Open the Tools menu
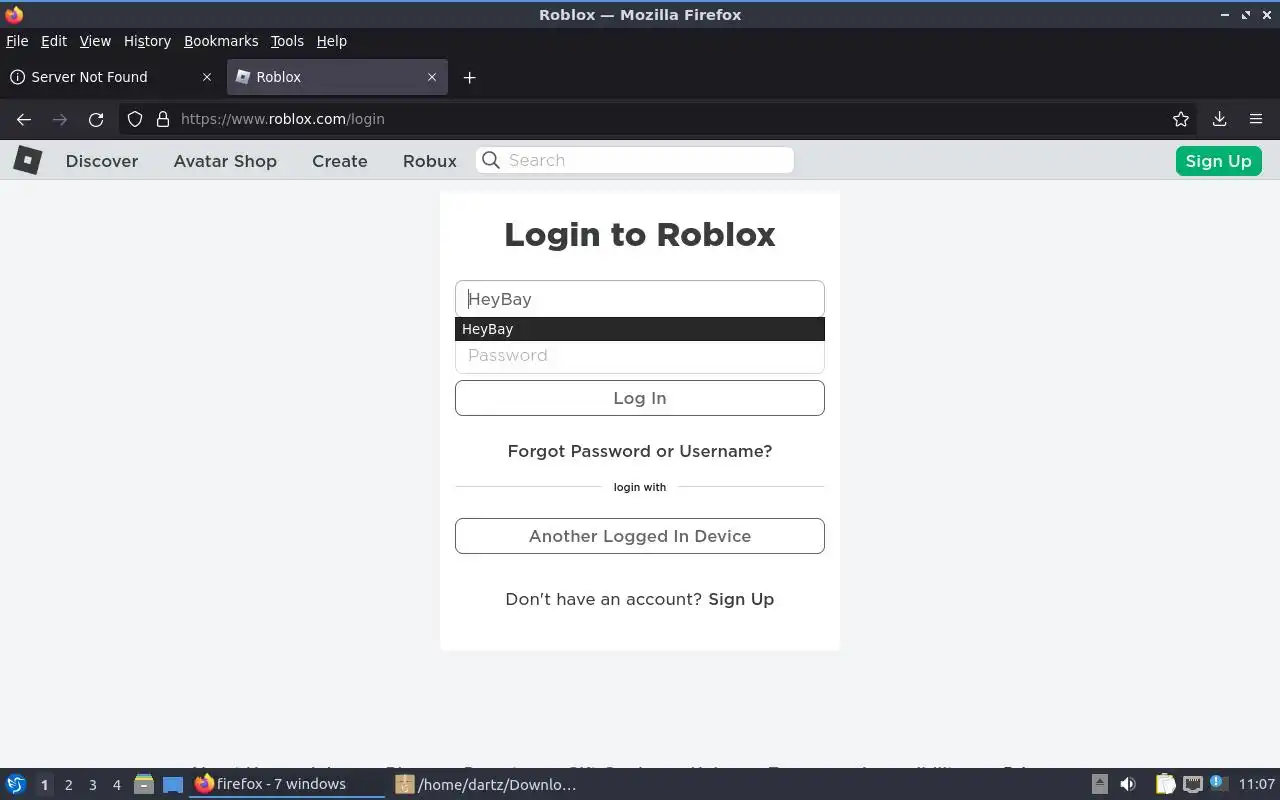 287,41
